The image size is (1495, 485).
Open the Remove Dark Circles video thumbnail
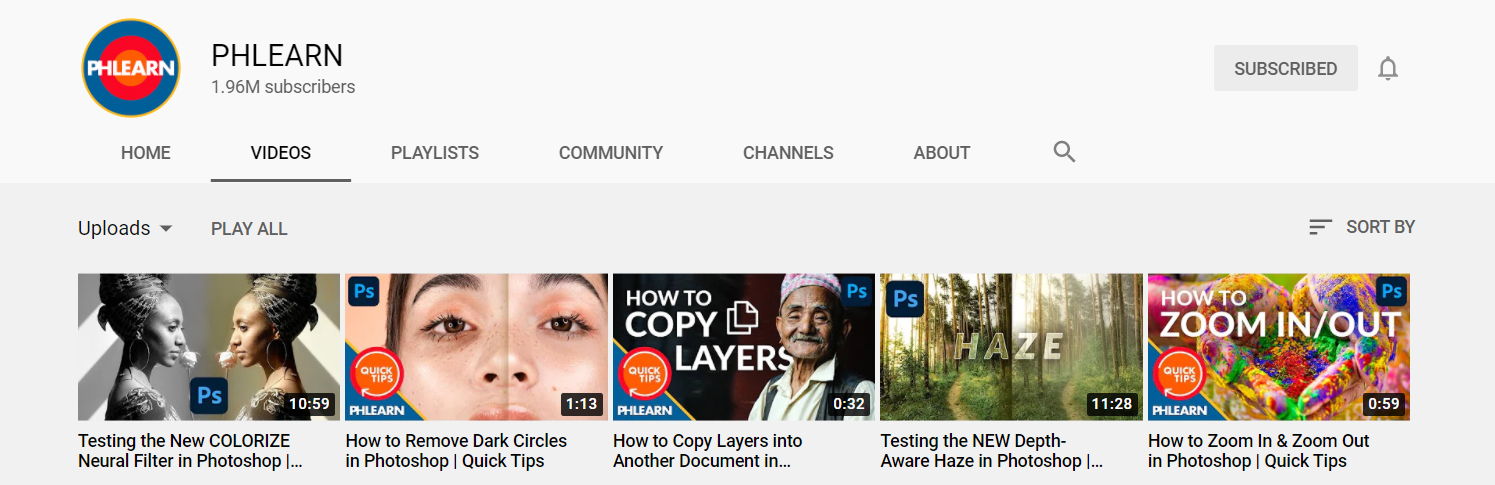click(476, 347)
